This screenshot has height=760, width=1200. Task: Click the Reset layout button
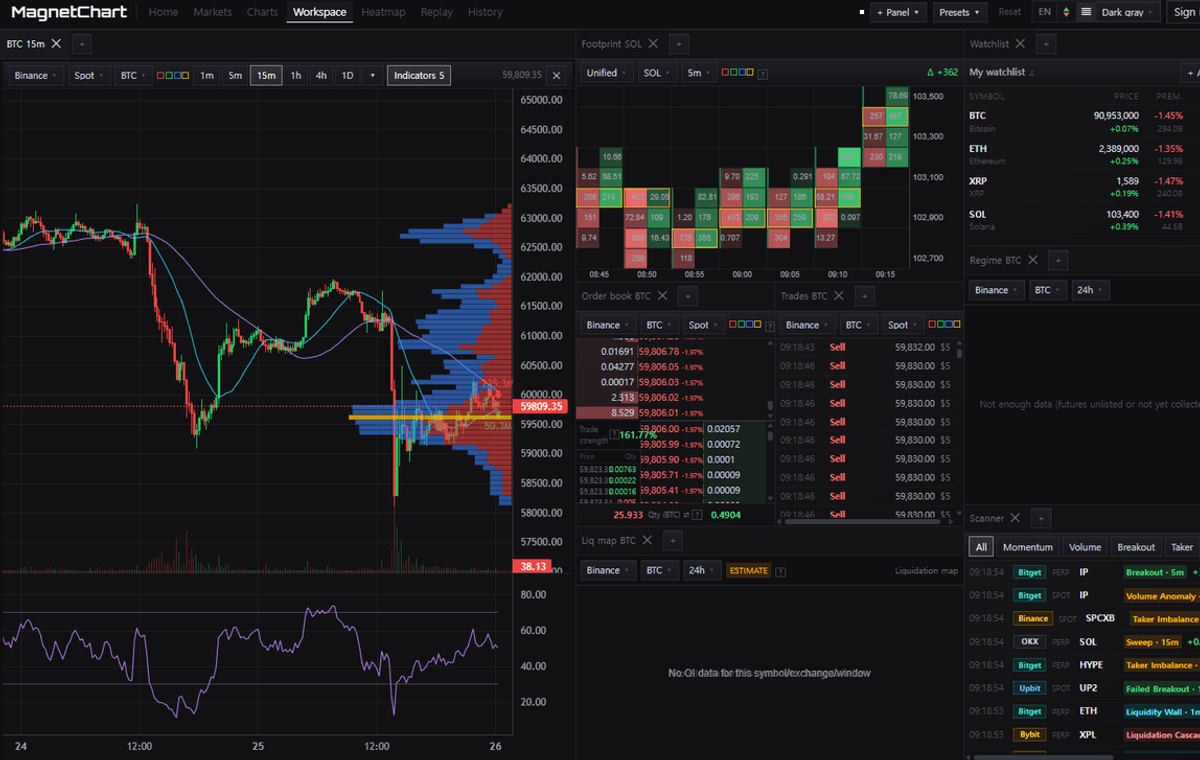tap(1010, 12)
